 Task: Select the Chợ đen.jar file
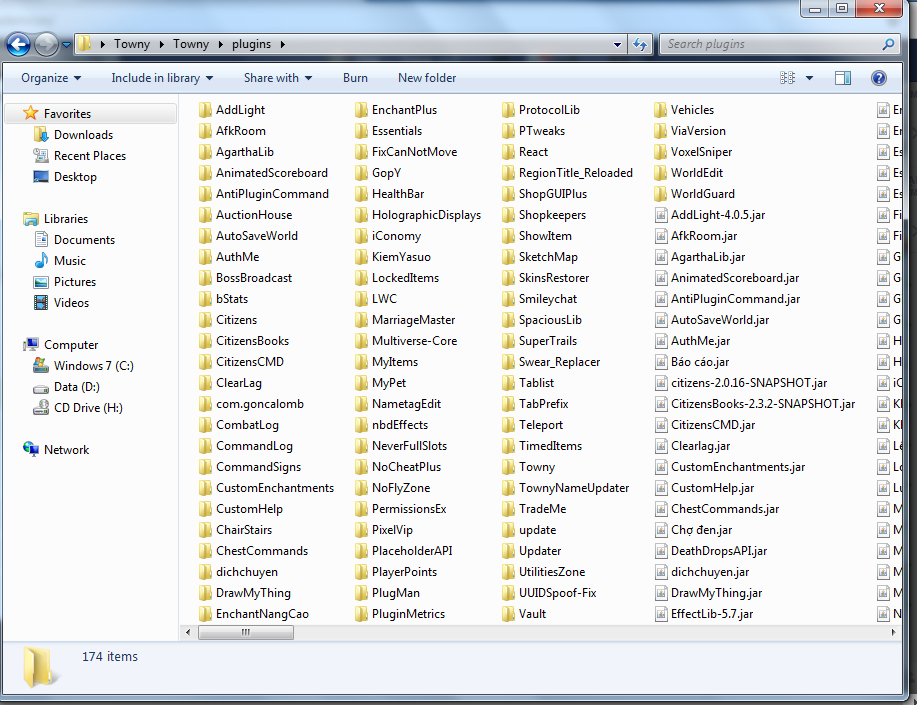coord(694,530)
